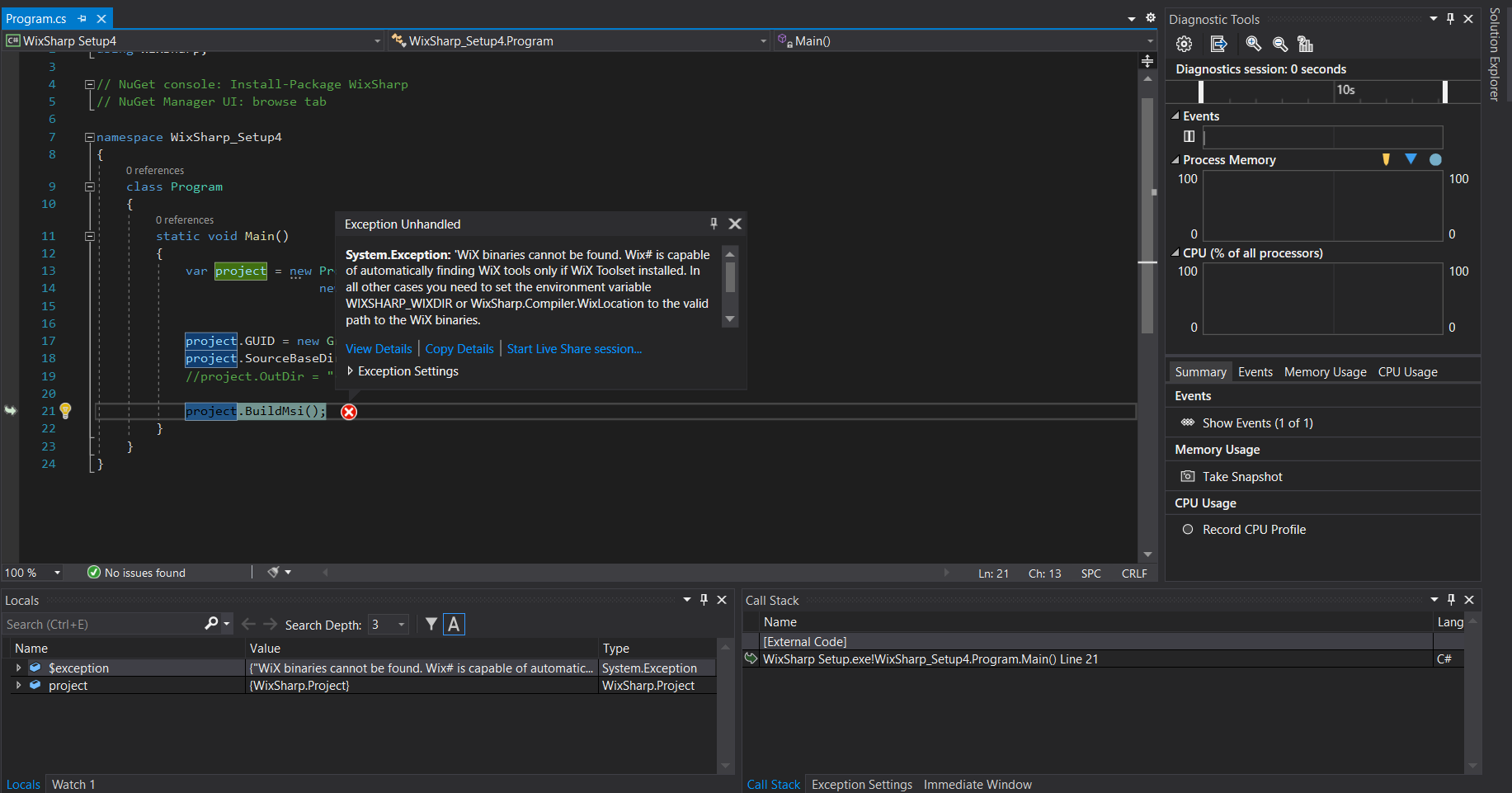The width and height of the screenshot is (1512, 793).
Task: Open the WixSharp Setup4 project dropdown
Action: point(377,41)
